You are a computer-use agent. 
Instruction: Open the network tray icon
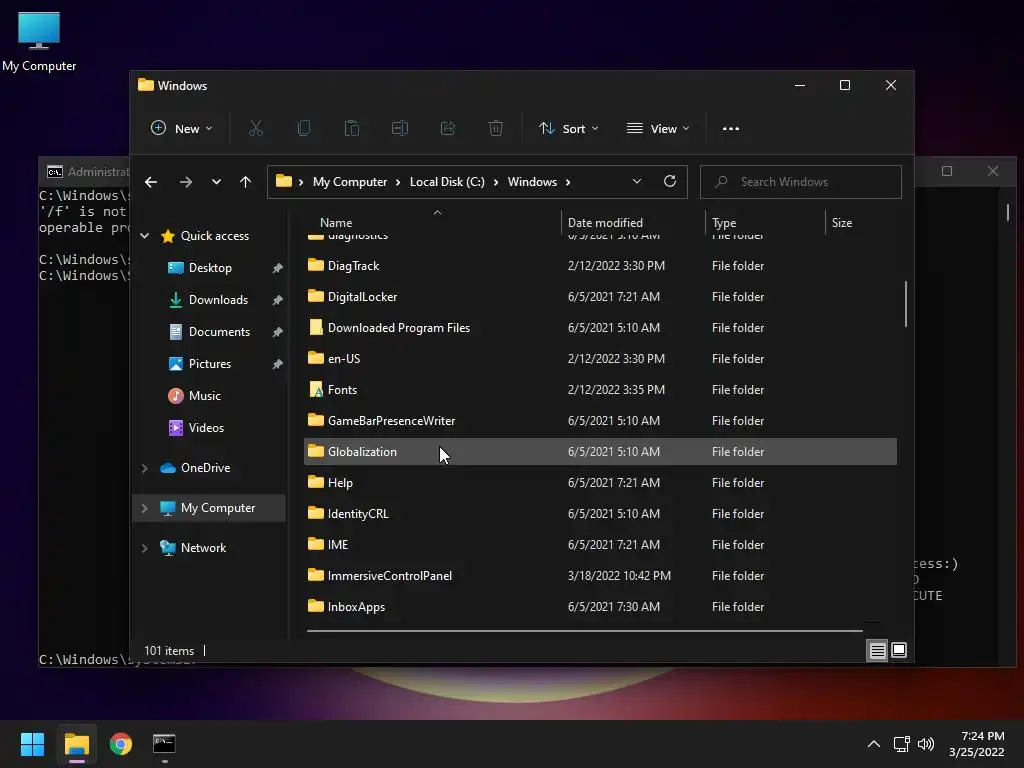click(x=902, y=744)
